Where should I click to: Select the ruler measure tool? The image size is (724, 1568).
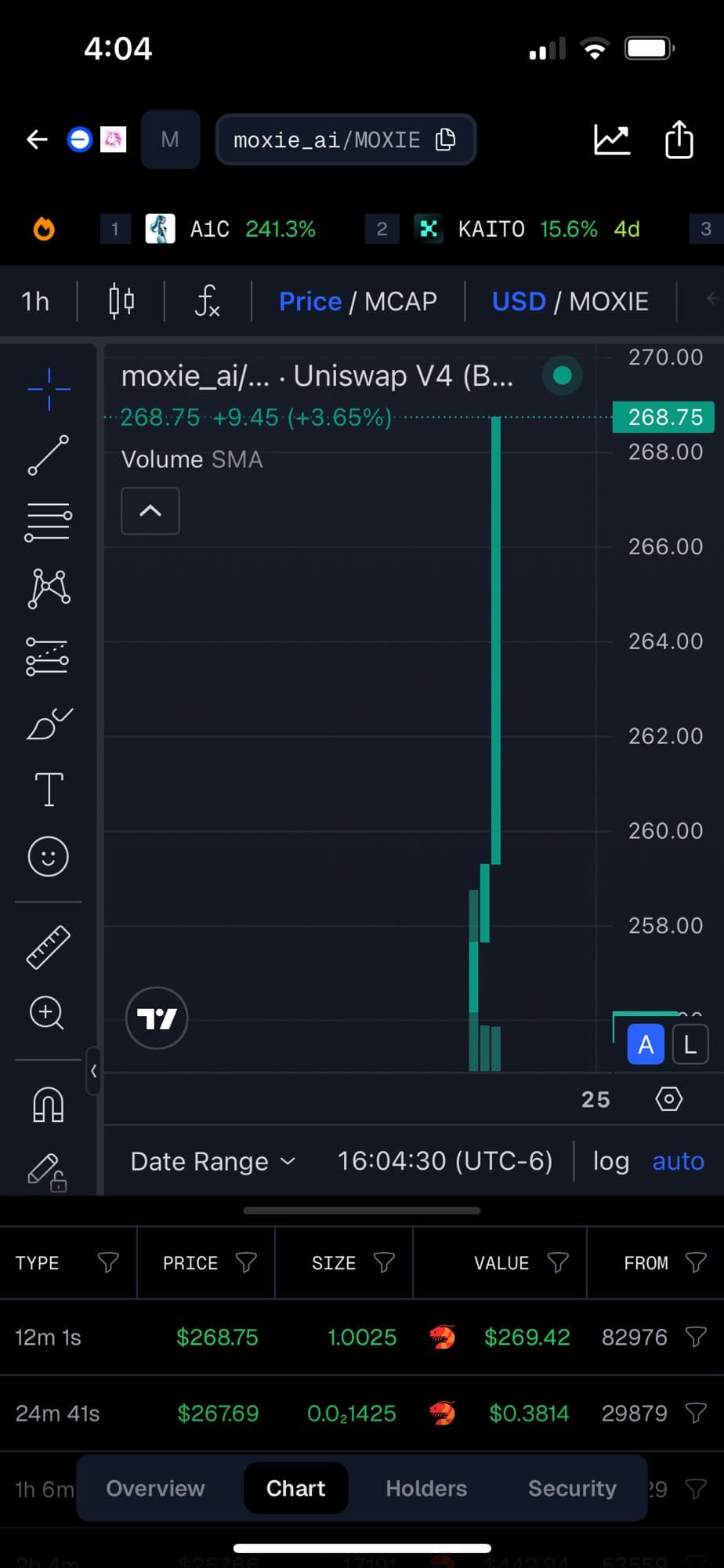click(x=49, y=947)
